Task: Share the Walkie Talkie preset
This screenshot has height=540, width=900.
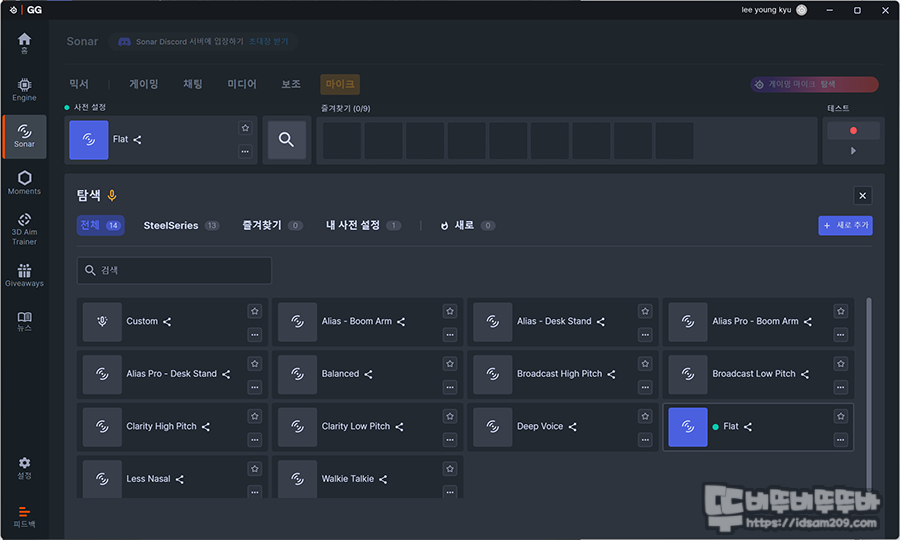Action: [x=383, y=479]
